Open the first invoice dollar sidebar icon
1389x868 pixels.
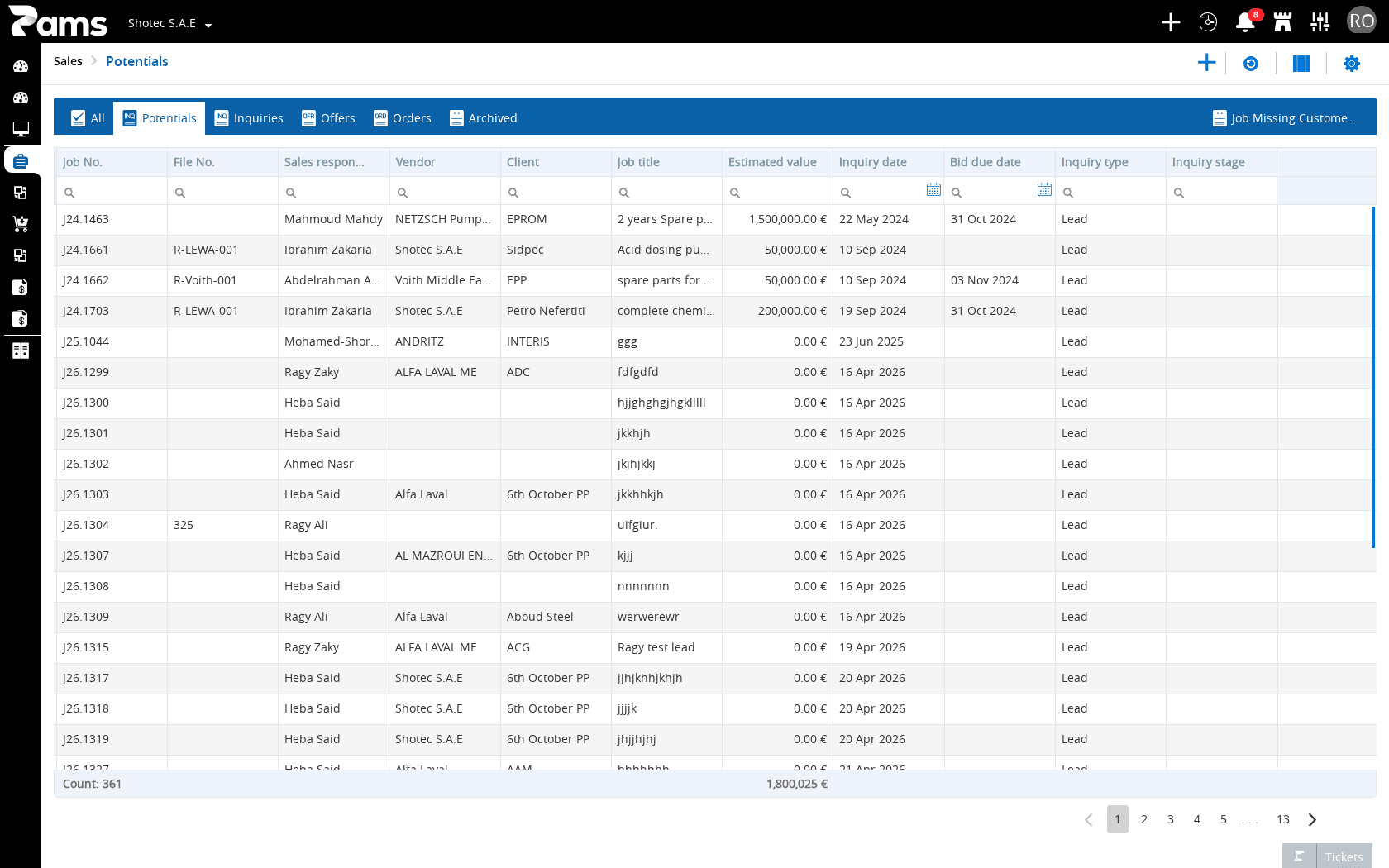pos(21,287)
